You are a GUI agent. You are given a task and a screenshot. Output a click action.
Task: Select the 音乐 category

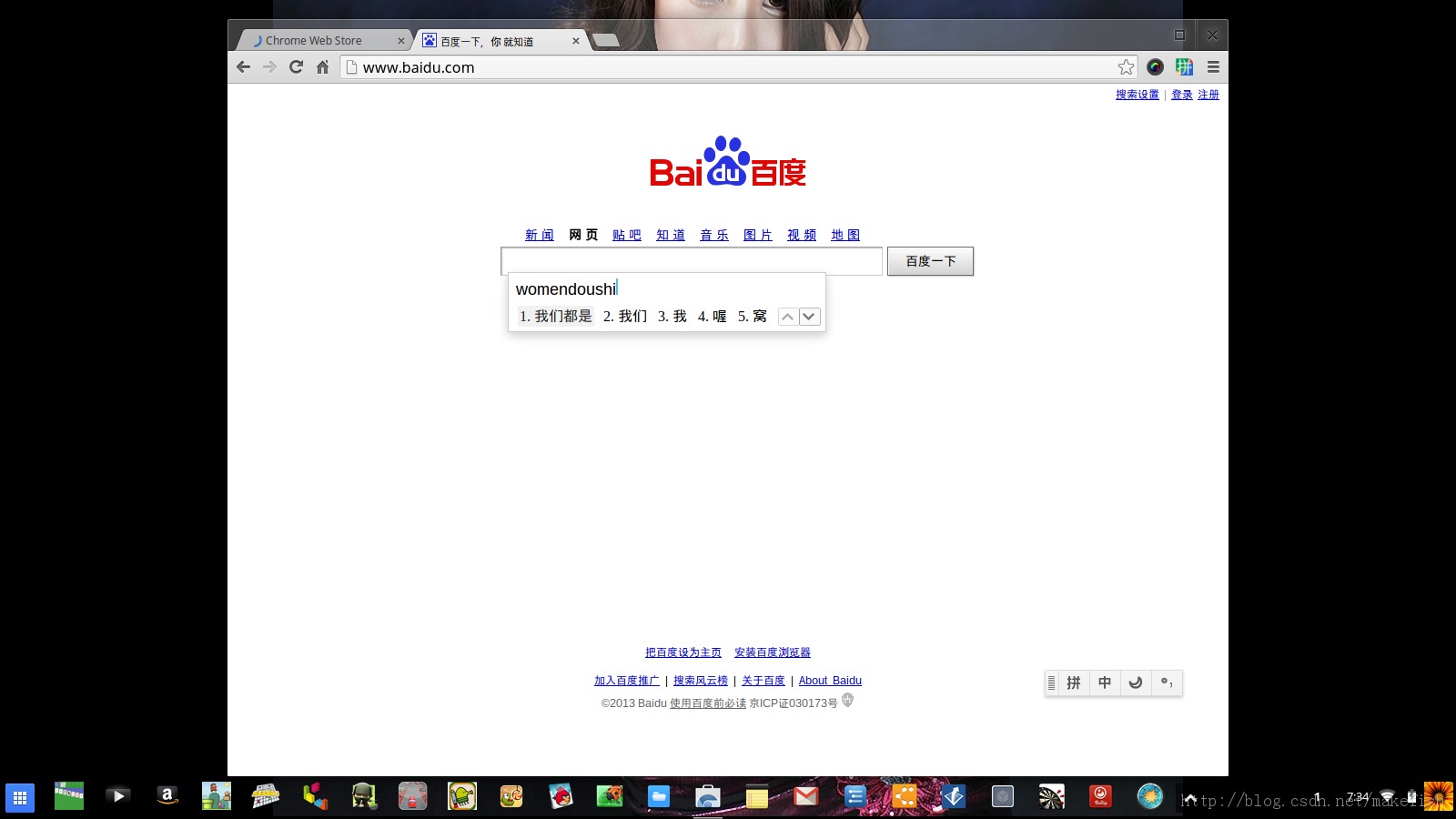tap(714, 235)
